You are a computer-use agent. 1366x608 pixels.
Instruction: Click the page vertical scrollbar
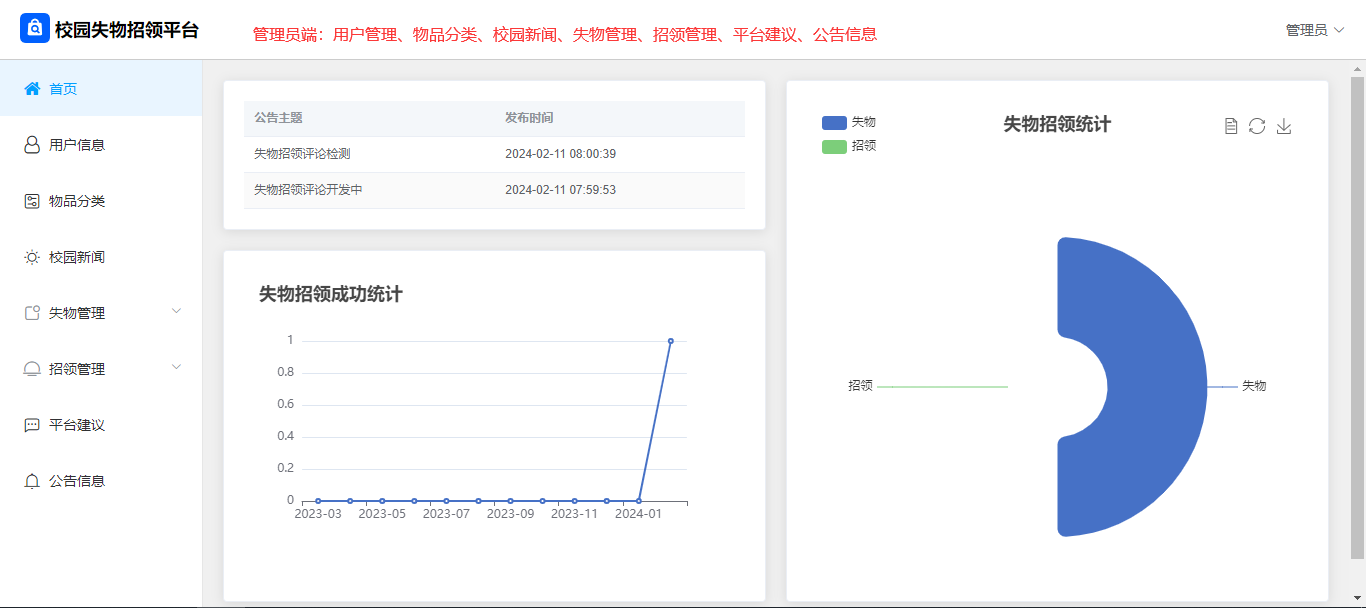pos(1357,320)
